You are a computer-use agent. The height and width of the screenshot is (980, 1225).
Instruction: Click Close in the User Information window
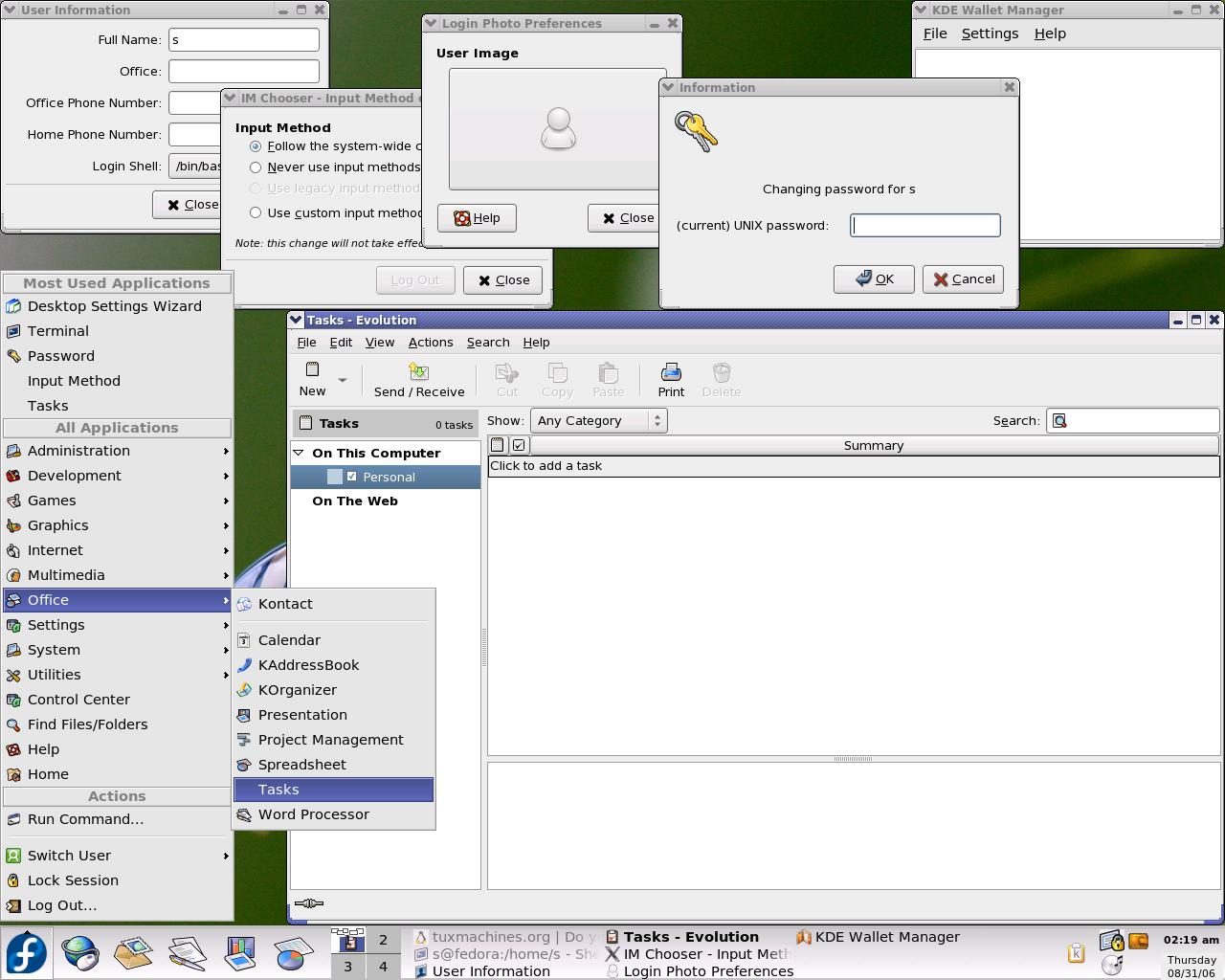188,205
